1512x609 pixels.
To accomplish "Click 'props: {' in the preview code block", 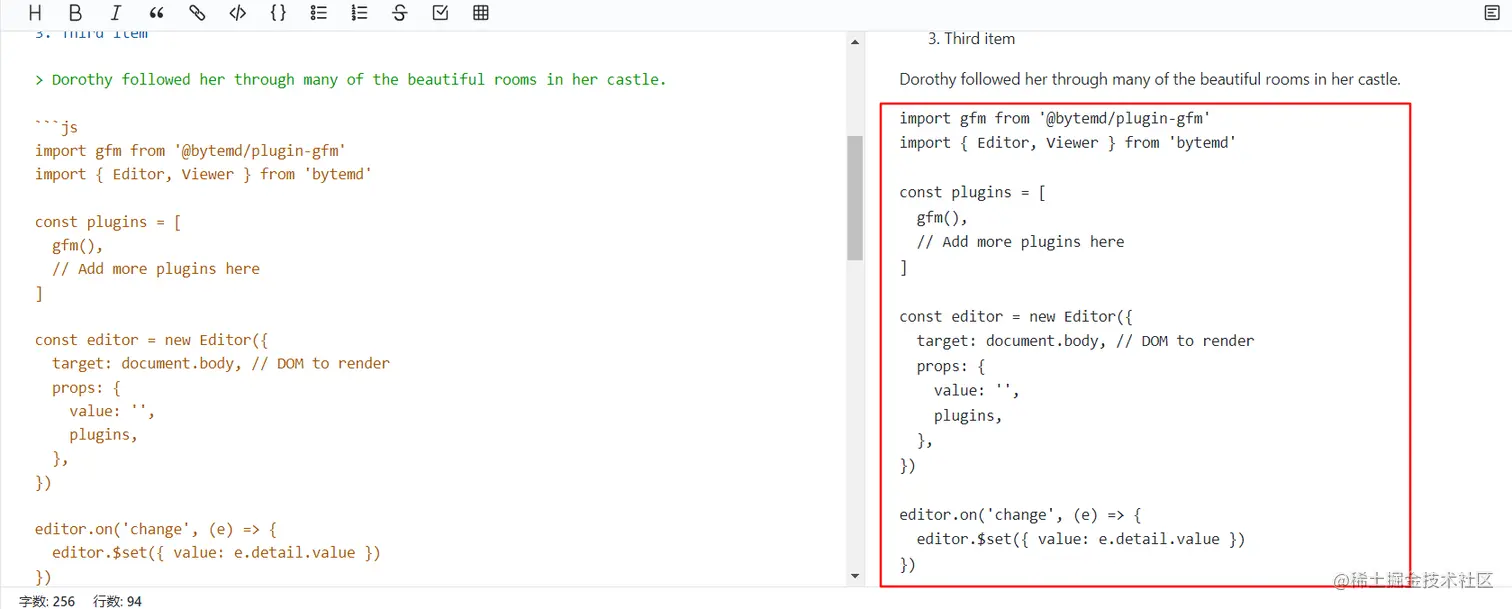I will point(951,366).
